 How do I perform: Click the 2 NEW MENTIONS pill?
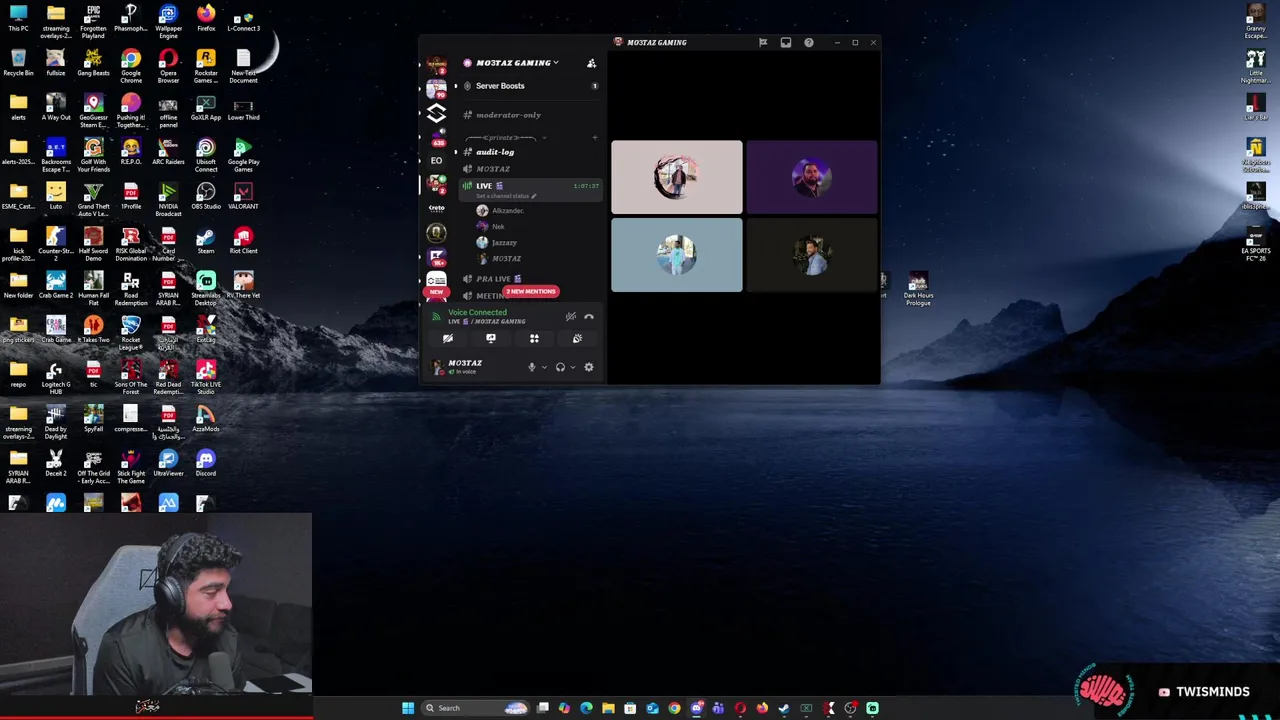click(531, 291)
